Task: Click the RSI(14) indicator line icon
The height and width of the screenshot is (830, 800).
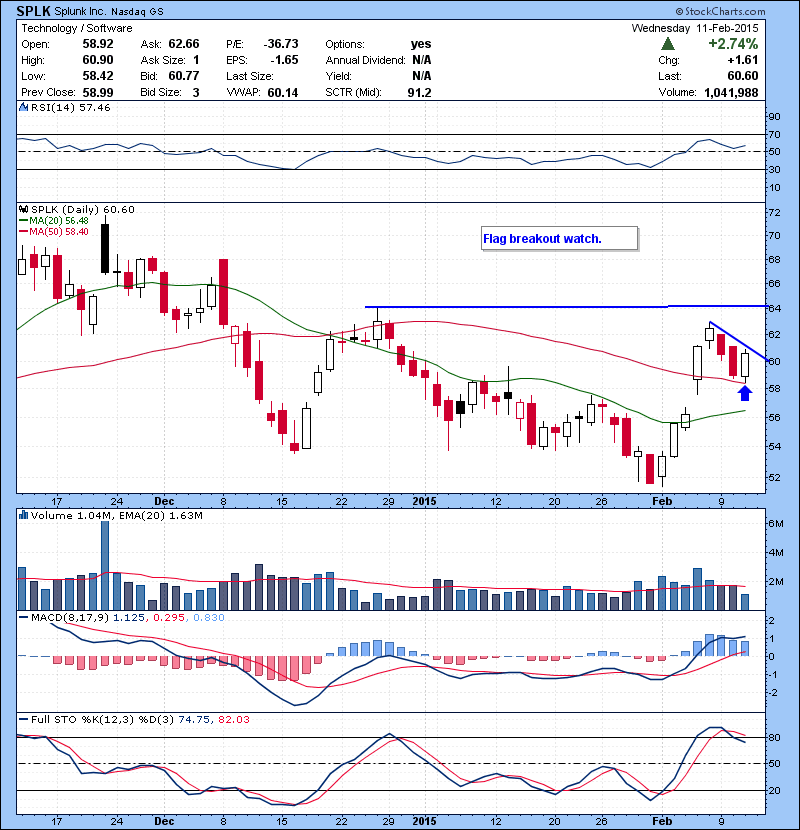Action: click(x=23, y=107)
